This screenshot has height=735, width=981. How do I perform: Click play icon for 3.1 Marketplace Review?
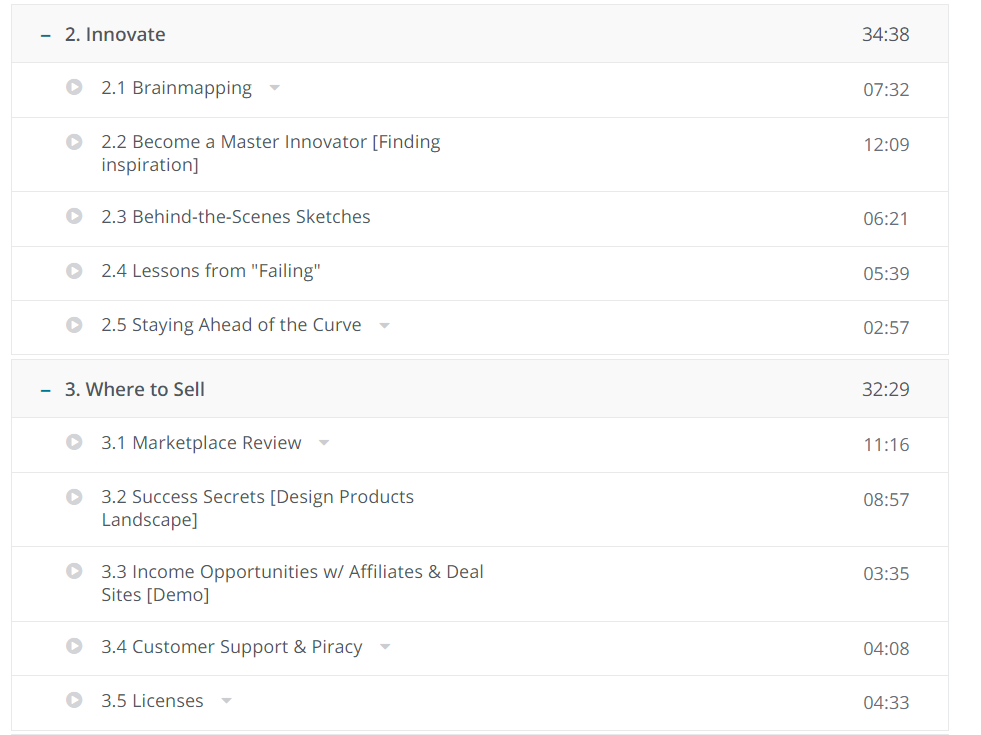[x=74, y=442]
